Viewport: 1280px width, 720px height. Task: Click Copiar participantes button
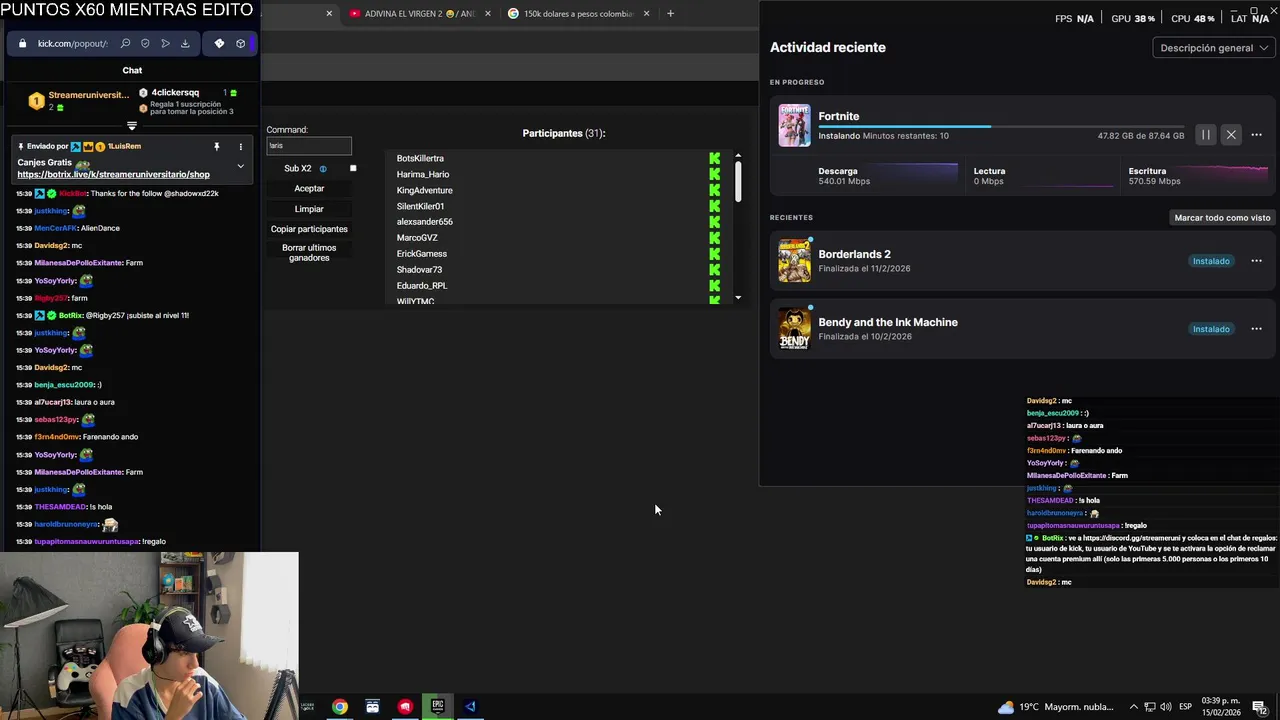click(x=309, y=229)
